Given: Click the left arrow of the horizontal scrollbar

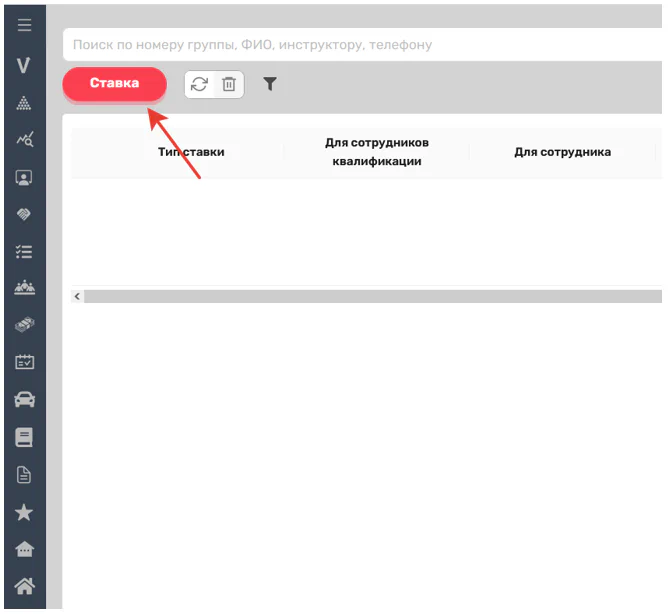Looking at the screenshot, I should 78,297.
